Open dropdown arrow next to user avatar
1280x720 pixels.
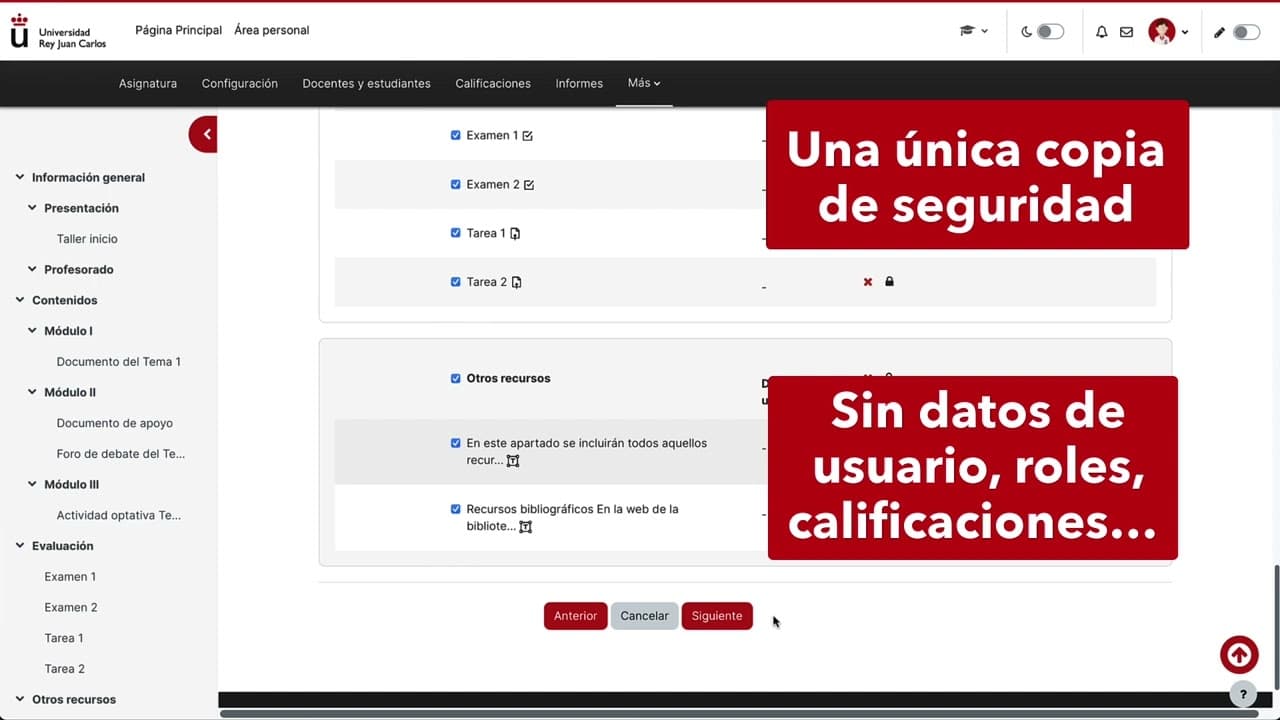1185,32
